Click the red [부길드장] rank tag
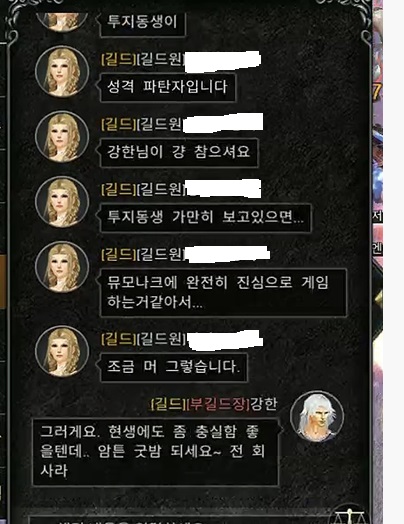404x524 pixels. point(218,404)
